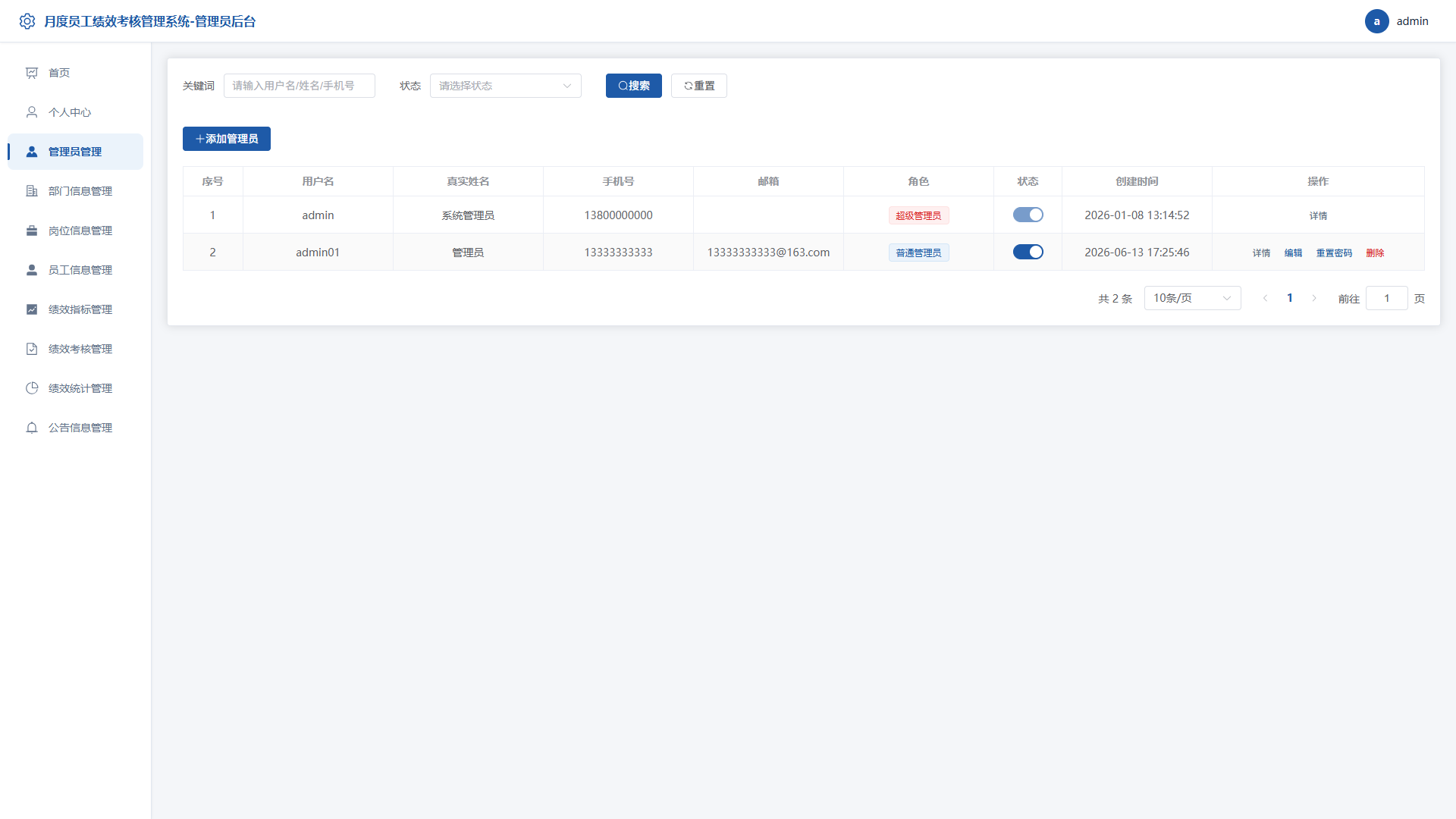Go to previous page arrow
The image size is (1456, 819).
[x=1265, y=298]
